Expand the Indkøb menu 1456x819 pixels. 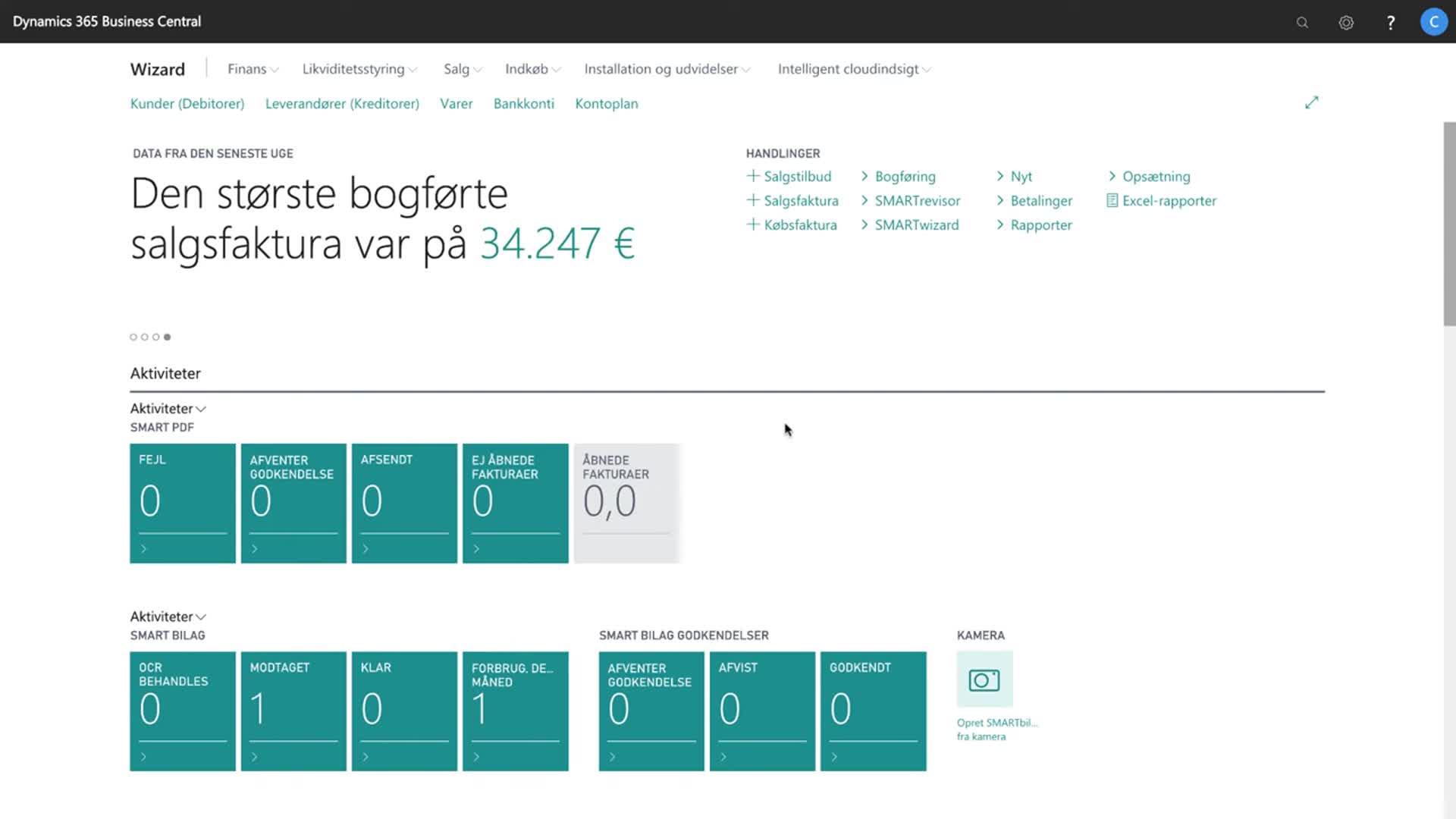coord(533,69)
